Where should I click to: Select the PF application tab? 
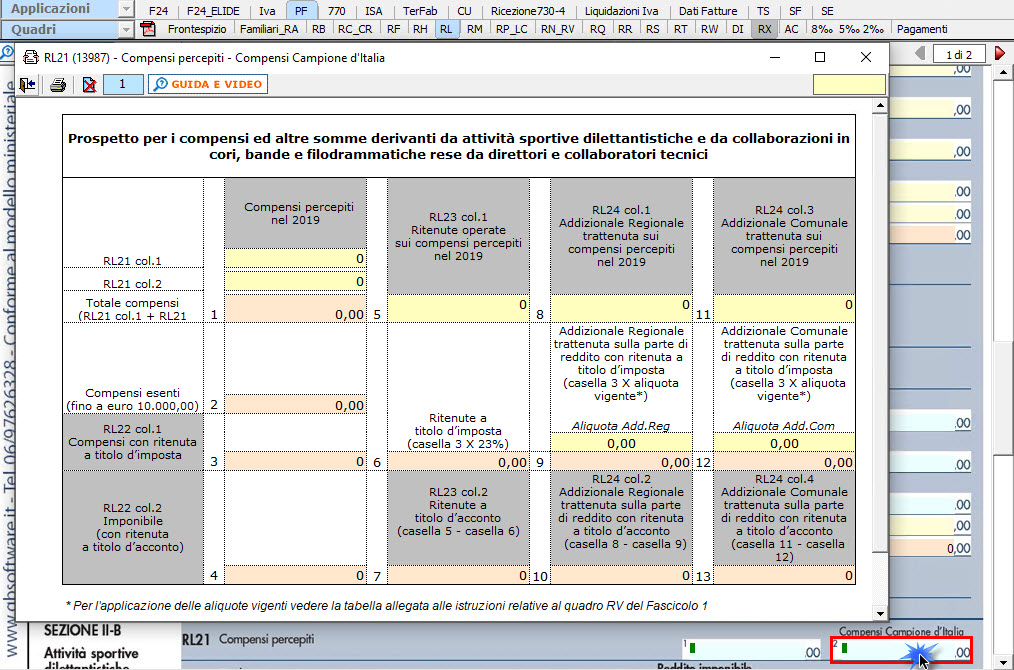pyautogui.click(x=301, y=11)
